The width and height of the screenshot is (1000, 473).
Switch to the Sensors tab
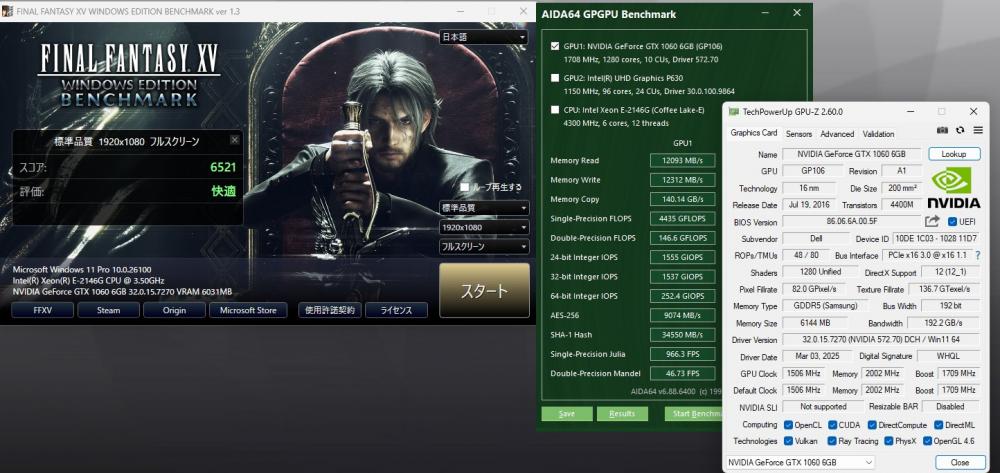pyautogui.click(x=798, y=134)
